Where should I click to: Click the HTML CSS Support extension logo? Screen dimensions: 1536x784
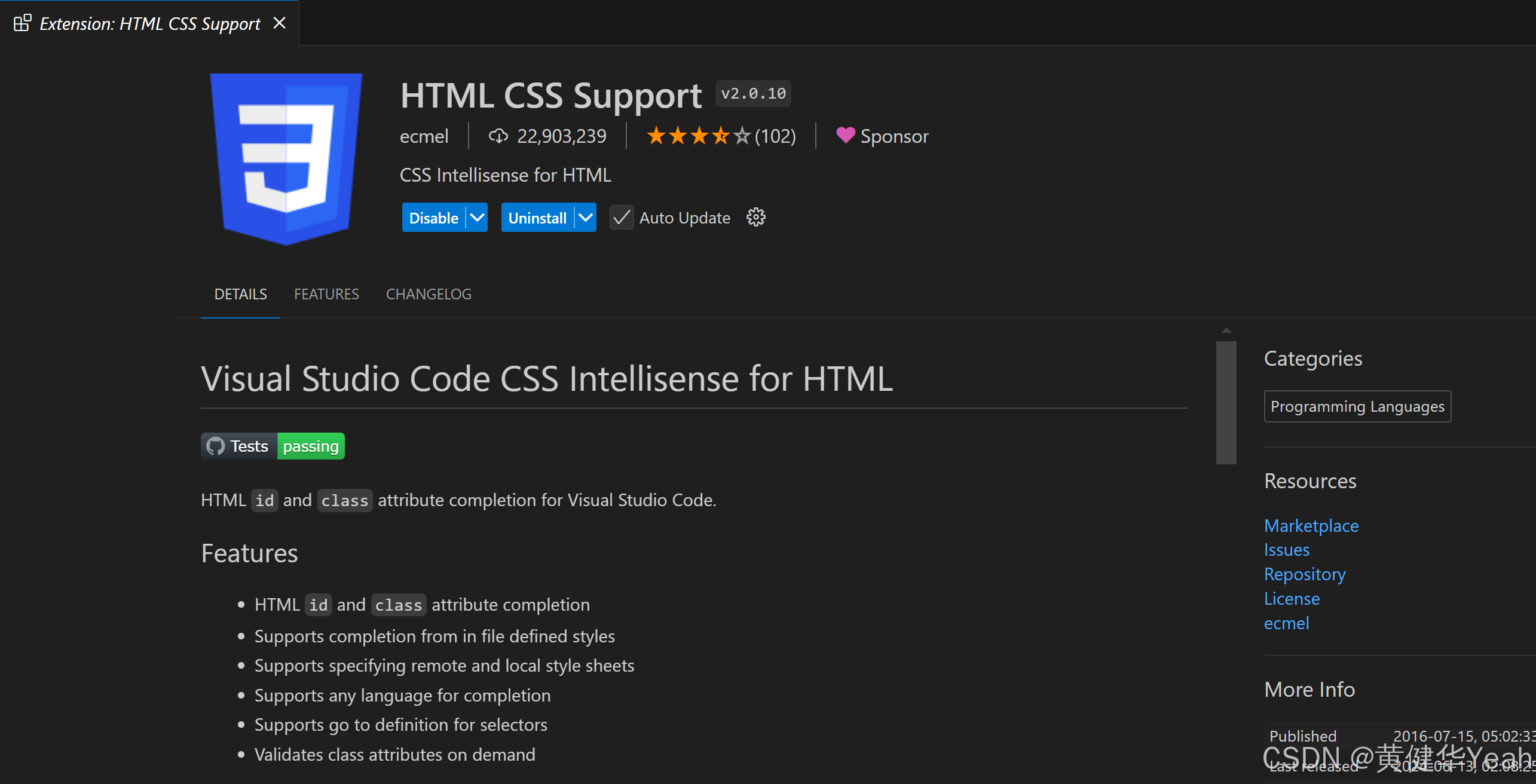click(286, 158)
